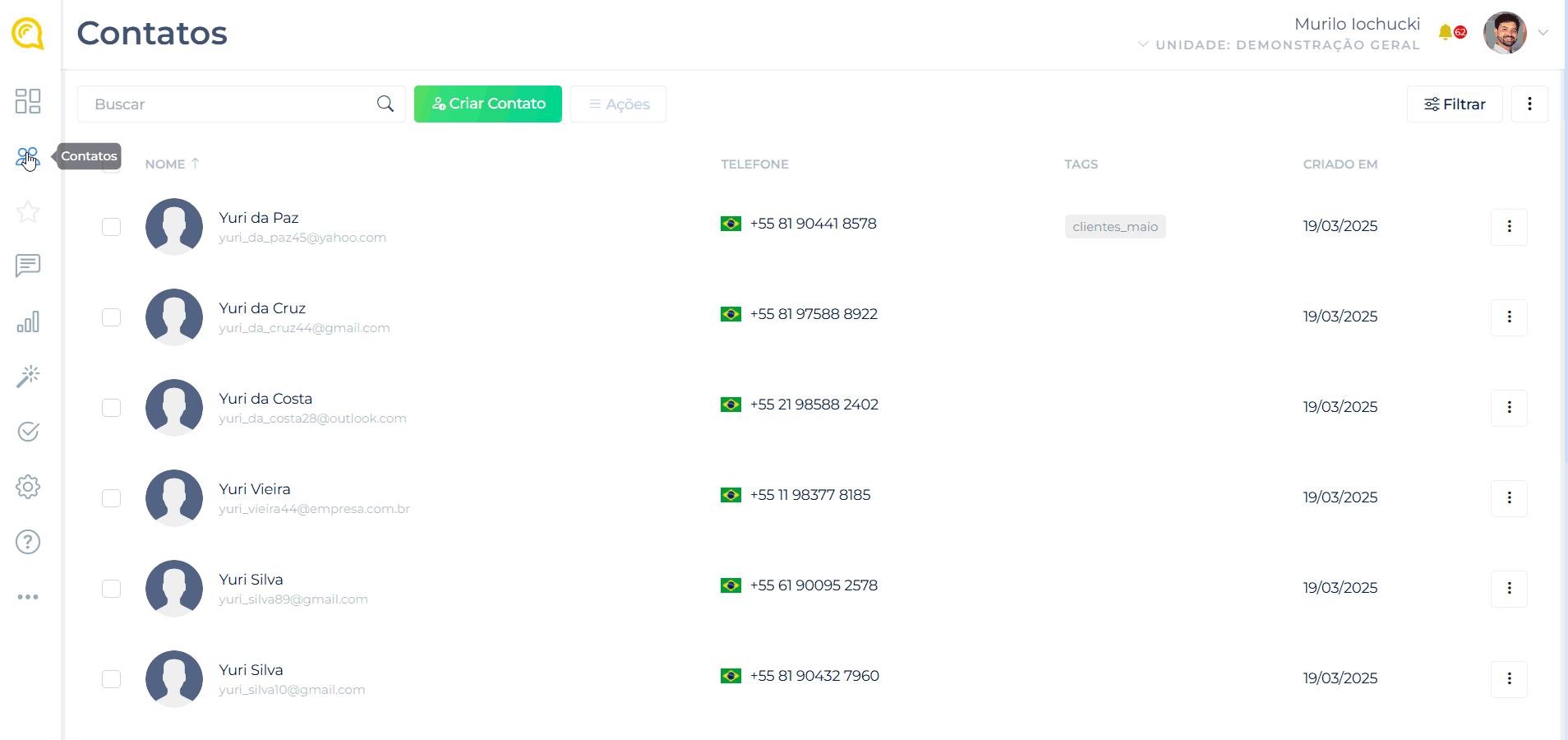
Task: Open row options menu for Yuri da Costa
Action: pyautogui.click(x=1509, y=408)
